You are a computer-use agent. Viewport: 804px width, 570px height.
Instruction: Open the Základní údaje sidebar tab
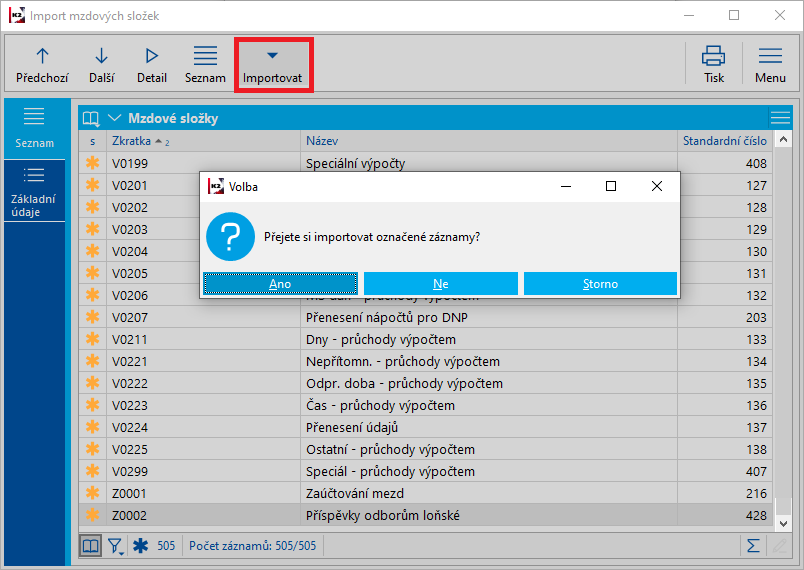tap(34, 191)
